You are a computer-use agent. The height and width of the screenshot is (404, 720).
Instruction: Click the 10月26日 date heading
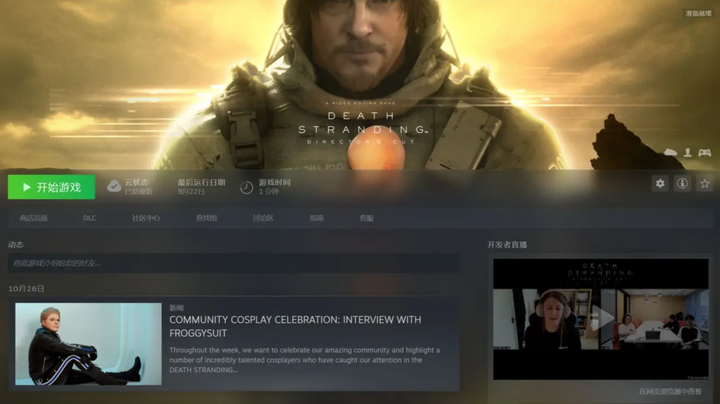[x=26, y=289]
